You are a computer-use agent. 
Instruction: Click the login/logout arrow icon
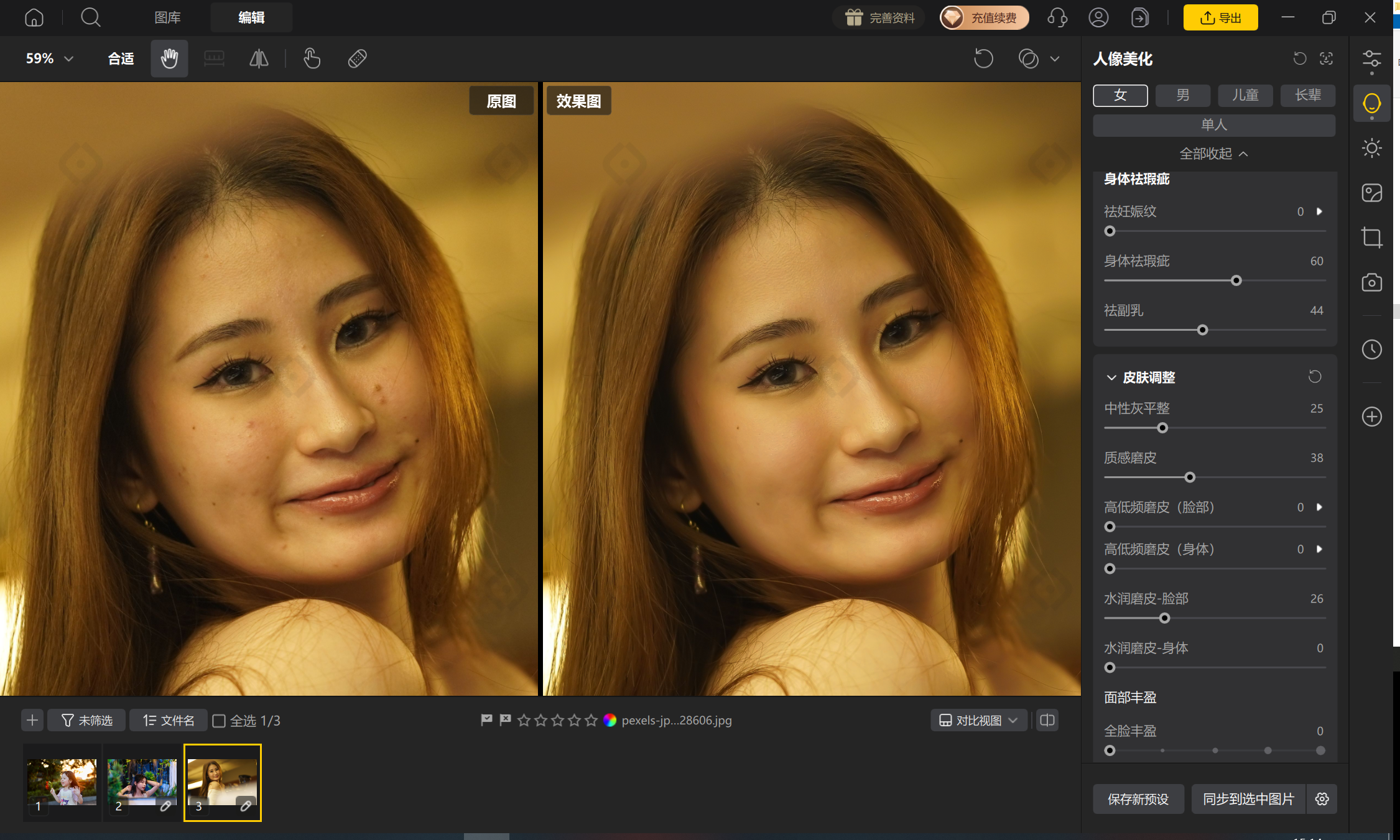[1139, 17]
